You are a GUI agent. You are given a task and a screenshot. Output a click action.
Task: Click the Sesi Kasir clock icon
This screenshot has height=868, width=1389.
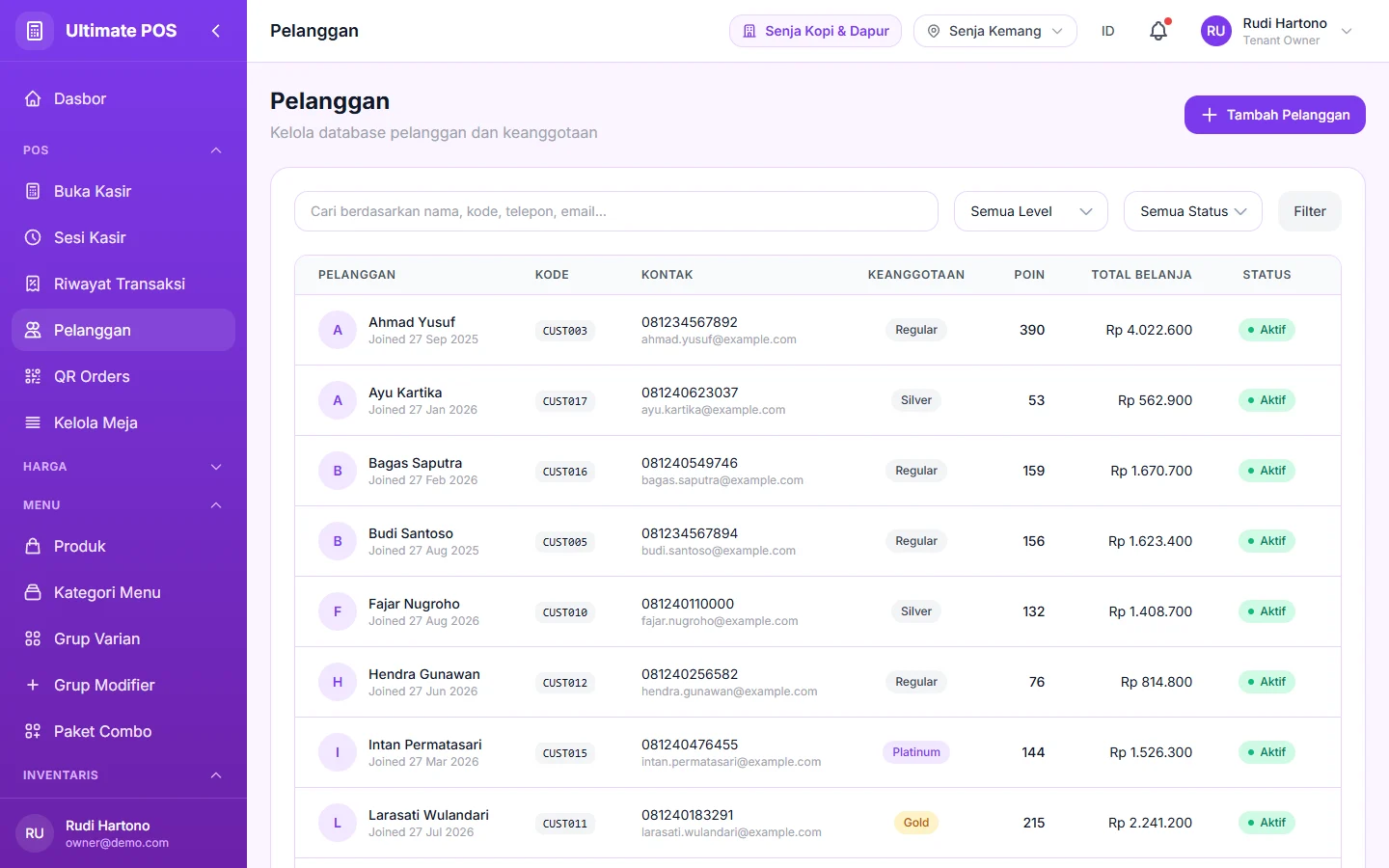coord(33,237)
